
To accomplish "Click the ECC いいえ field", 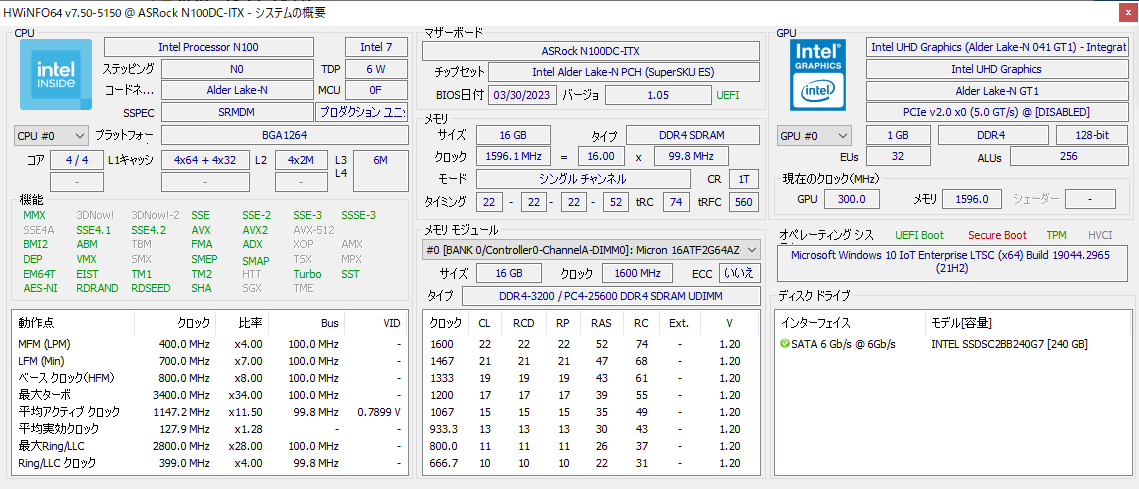I will (739, 273).
